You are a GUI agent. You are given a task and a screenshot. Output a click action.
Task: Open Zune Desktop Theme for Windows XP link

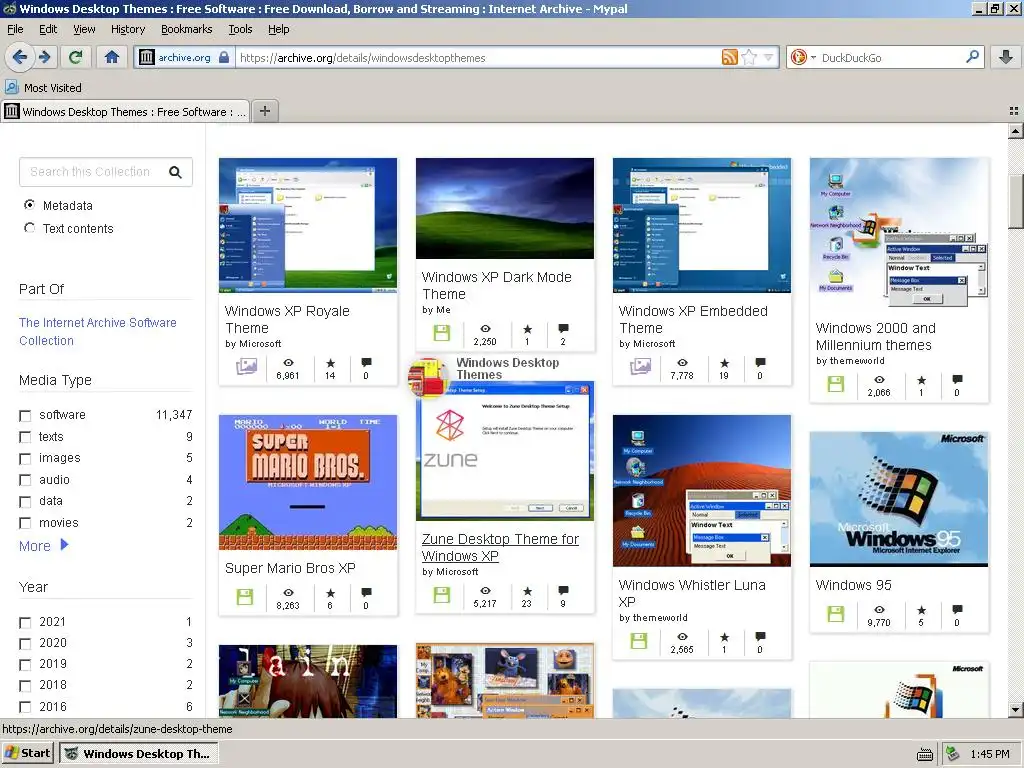[x=500, y=547]
